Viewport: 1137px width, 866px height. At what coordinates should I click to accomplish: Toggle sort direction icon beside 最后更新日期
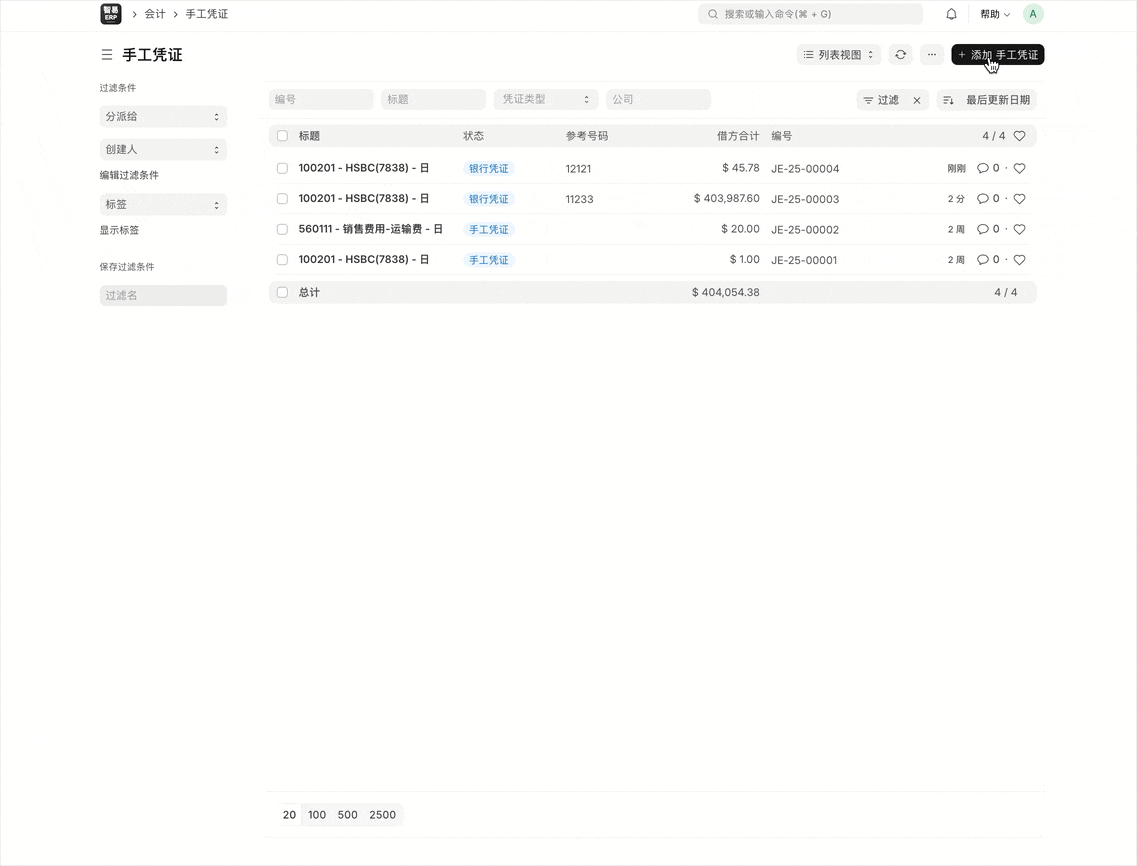click(948, 100)
